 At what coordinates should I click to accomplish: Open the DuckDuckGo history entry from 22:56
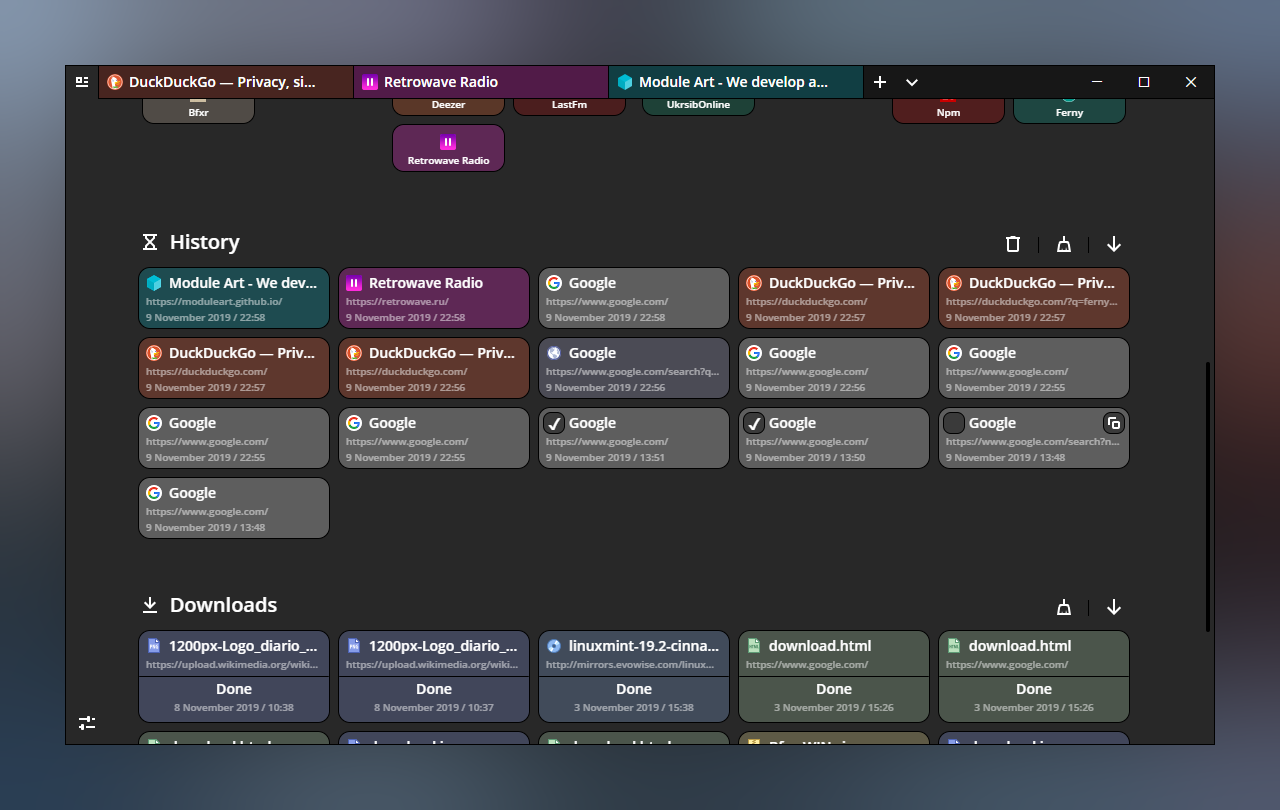coord(434,368)
